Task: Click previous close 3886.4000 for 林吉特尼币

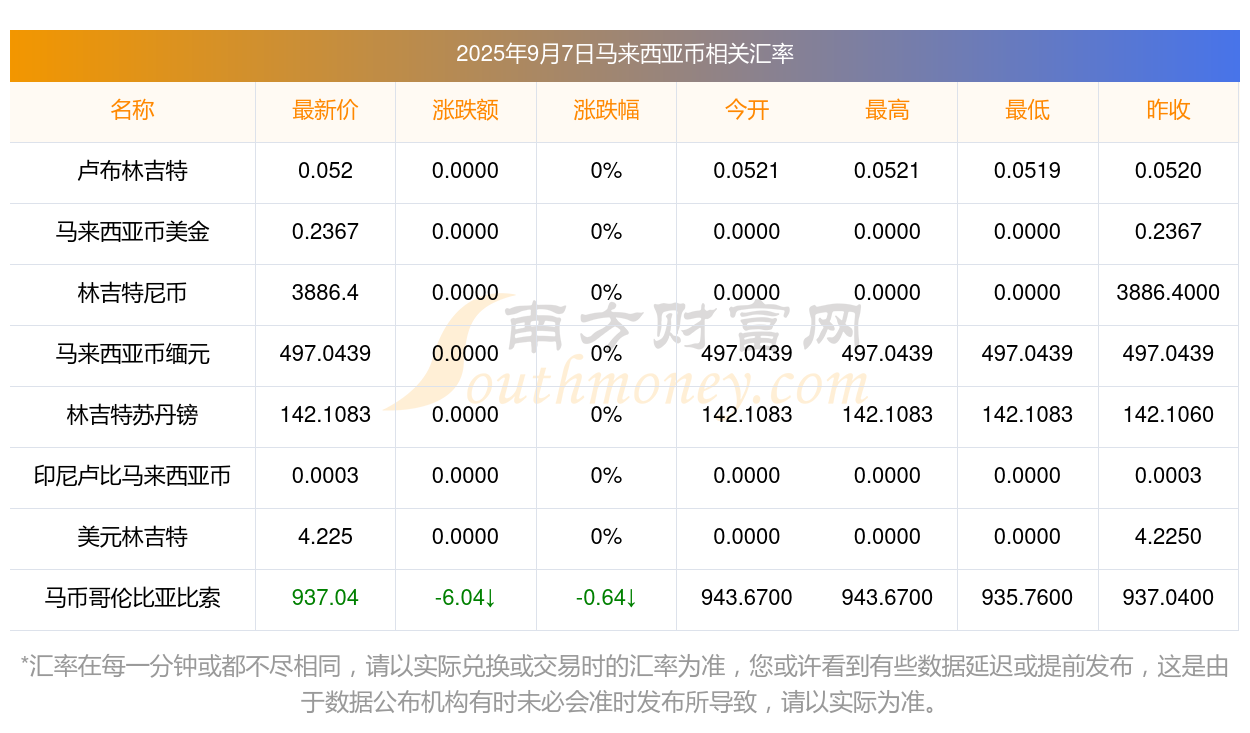Action: [x=1168, y=293]
